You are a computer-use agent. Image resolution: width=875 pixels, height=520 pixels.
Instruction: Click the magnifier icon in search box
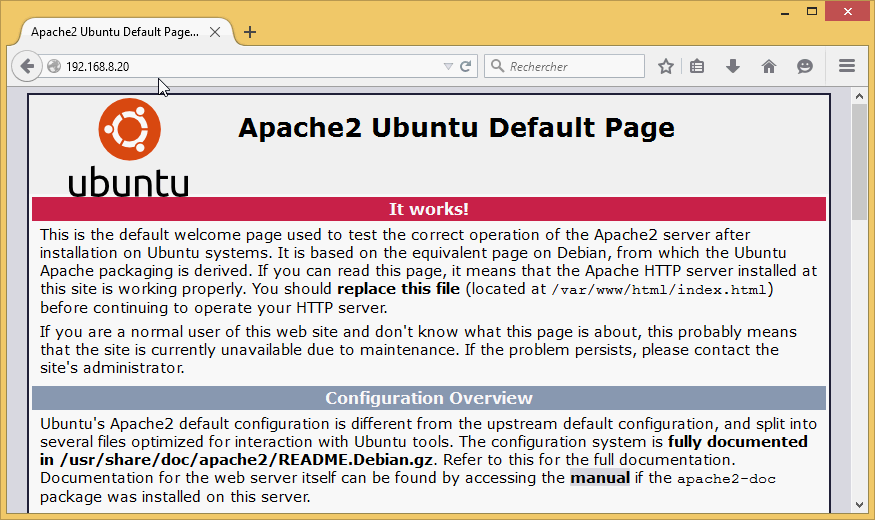tap(497, 67)
